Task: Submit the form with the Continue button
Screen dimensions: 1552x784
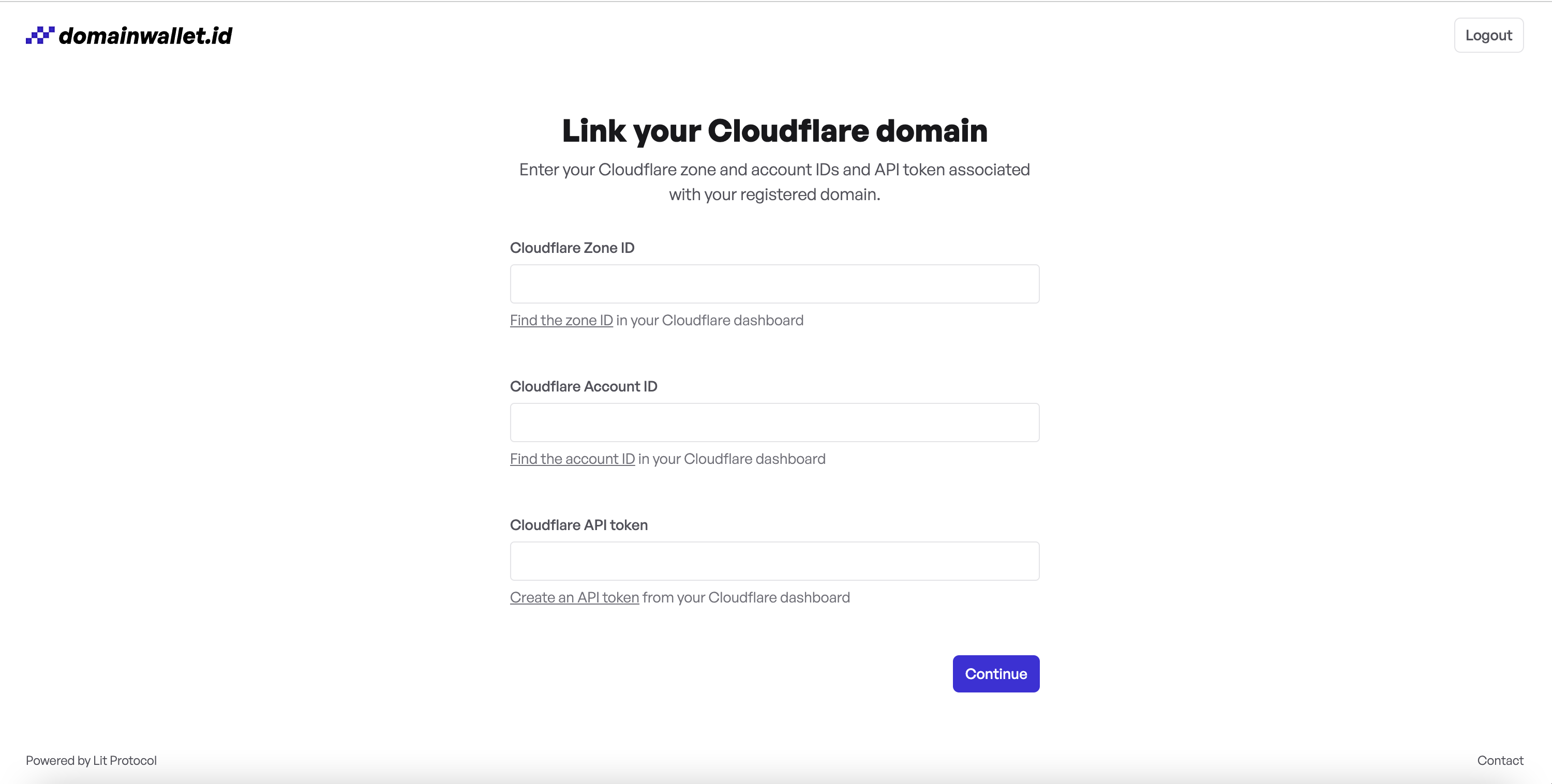Action: 996,674
